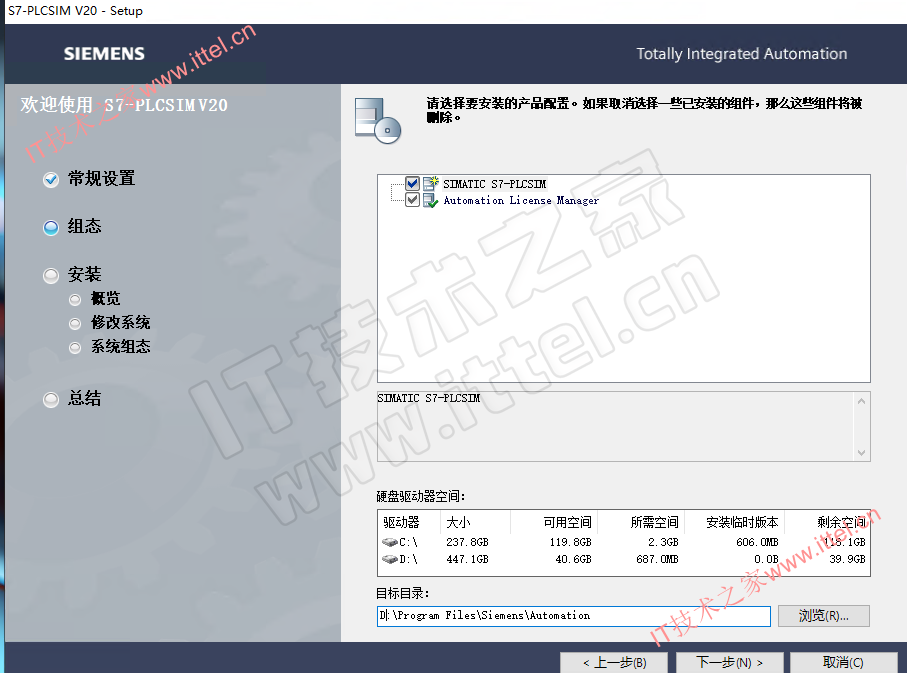
Task: Go back with 上一步(B) button
Action: click(x=614, y=663)
